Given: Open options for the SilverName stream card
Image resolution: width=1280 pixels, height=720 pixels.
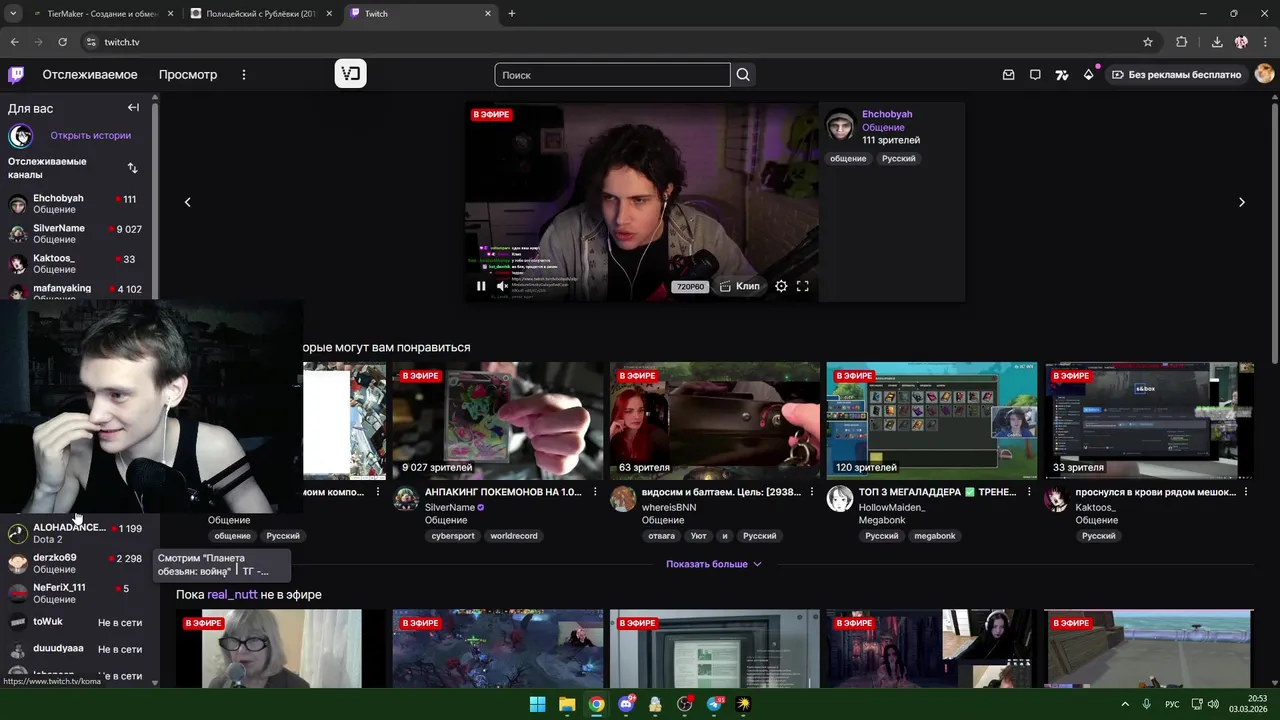Looking at the screenshot, I should pyautogui.click(x=595, y=492).
